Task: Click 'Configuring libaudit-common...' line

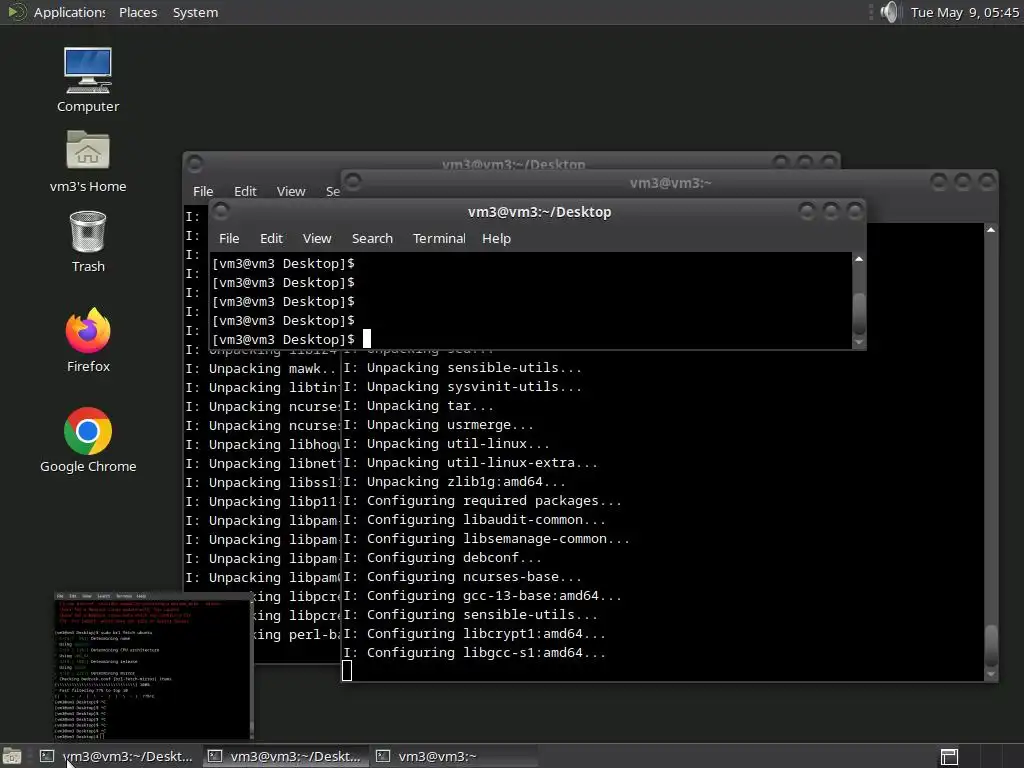Action: [x=475, y=520]
